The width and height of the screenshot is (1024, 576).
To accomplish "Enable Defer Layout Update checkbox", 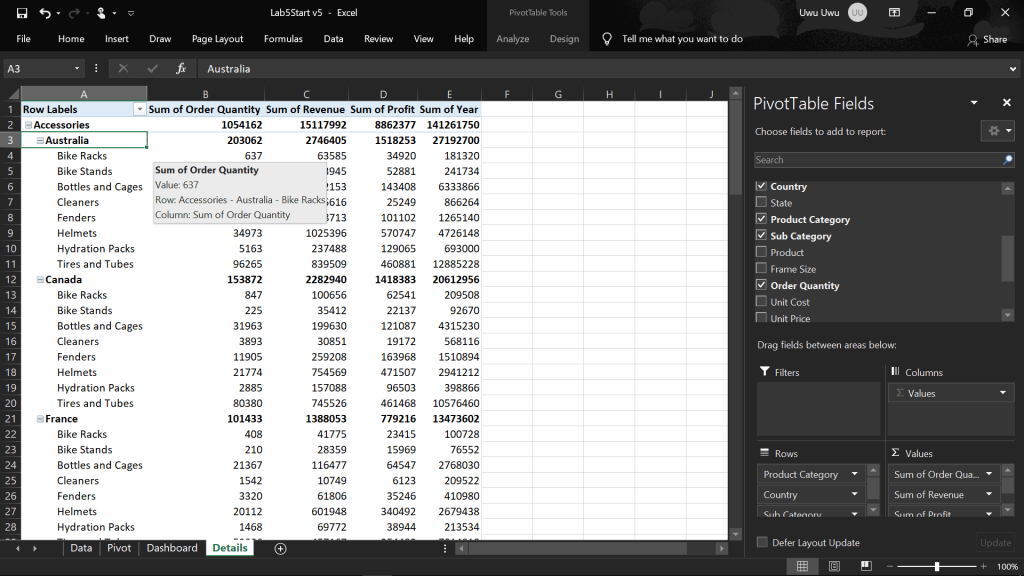I will pyautogui.click(x=763, y=542).
